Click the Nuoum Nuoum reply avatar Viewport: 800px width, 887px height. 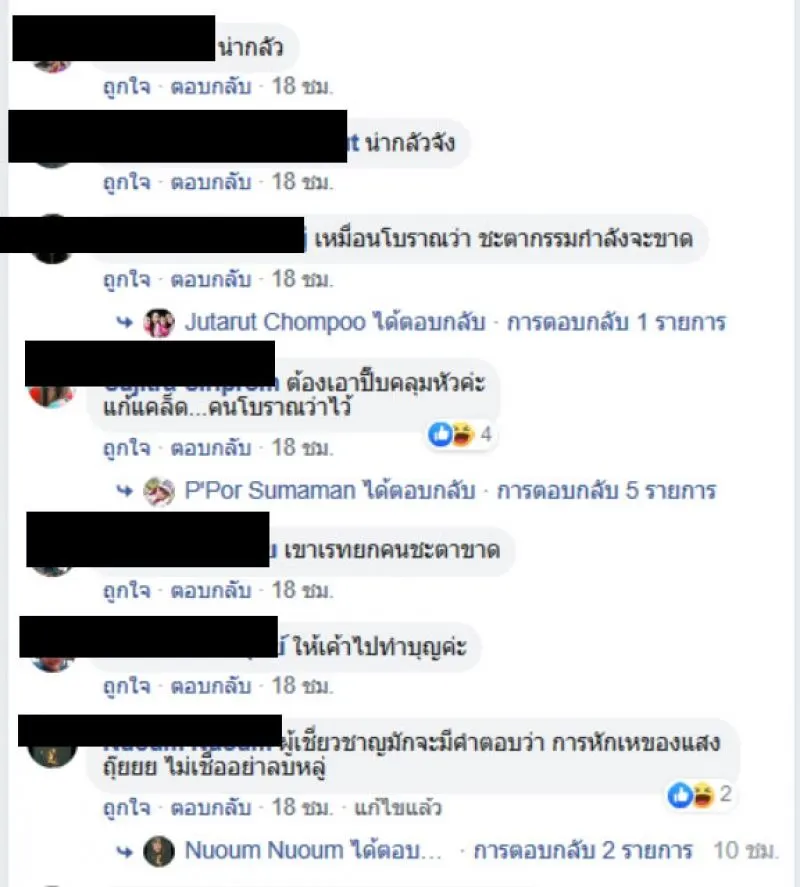click(x=158, y=851)
